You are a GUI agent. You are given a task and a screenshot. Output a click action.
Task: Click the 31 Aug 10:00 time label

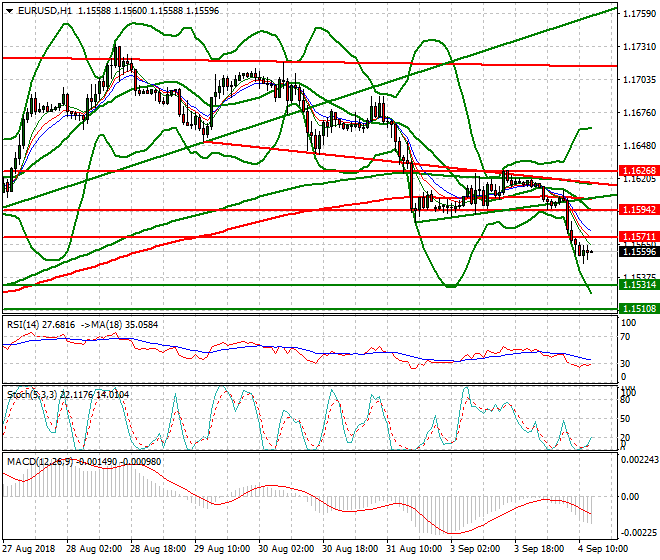[x=414, y=549]
